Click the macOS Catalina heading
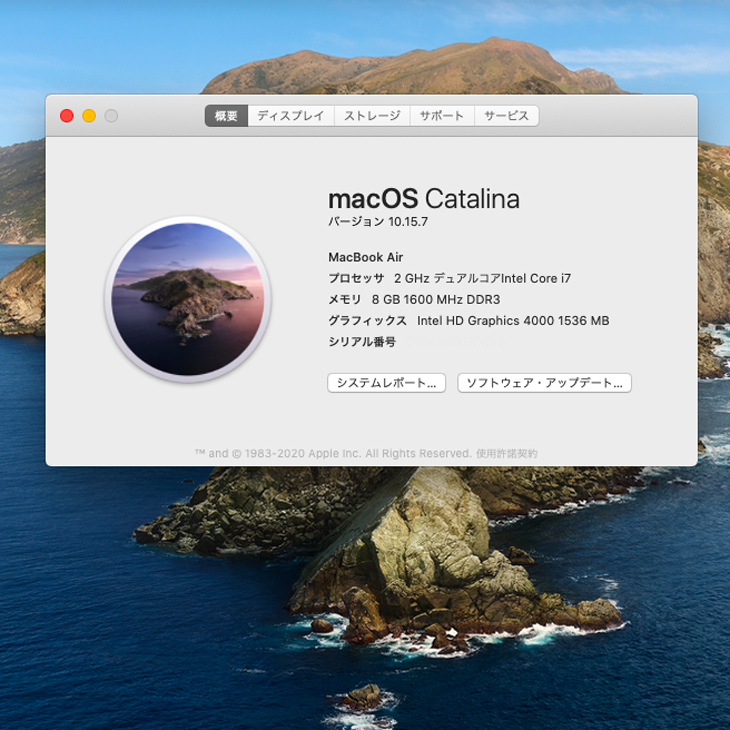This screenshot has width=730, height=730. [423, 199]
